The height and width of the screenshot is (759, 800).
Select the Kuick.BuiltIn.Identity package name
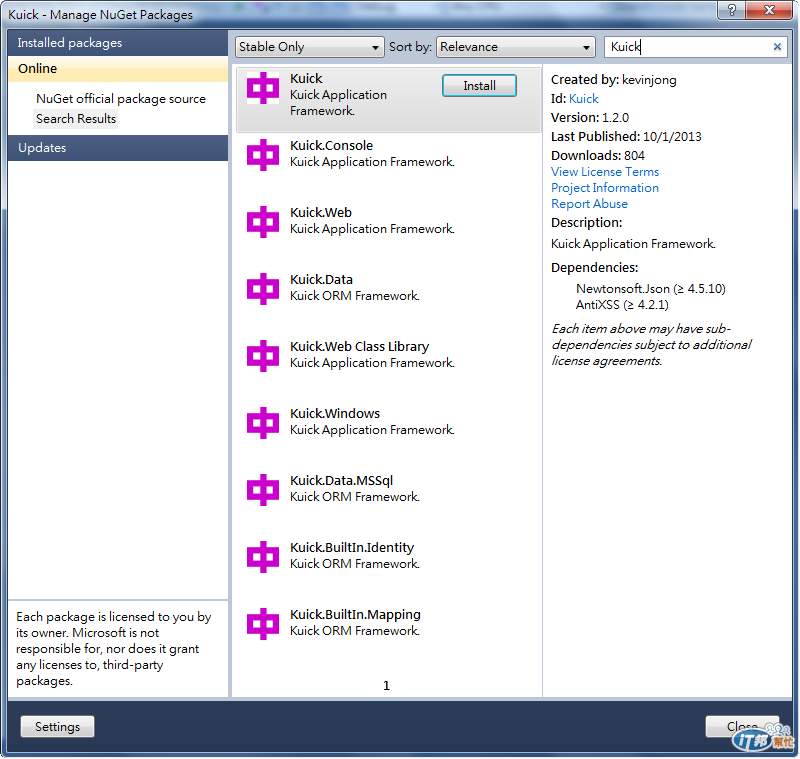(352, 548)
